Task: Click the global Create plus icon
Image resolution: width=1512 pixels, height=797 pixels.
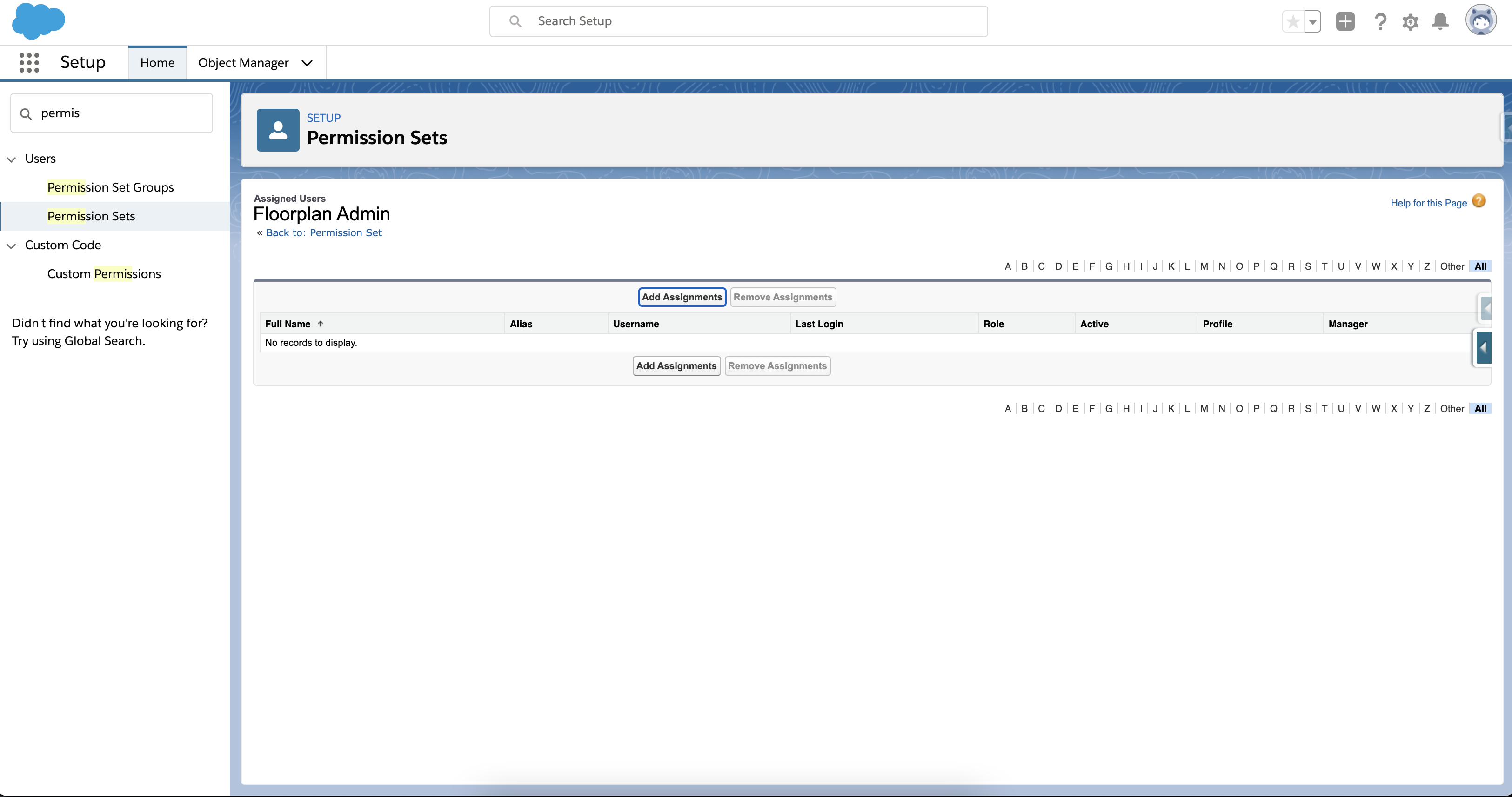Action: click(1345, 21)
